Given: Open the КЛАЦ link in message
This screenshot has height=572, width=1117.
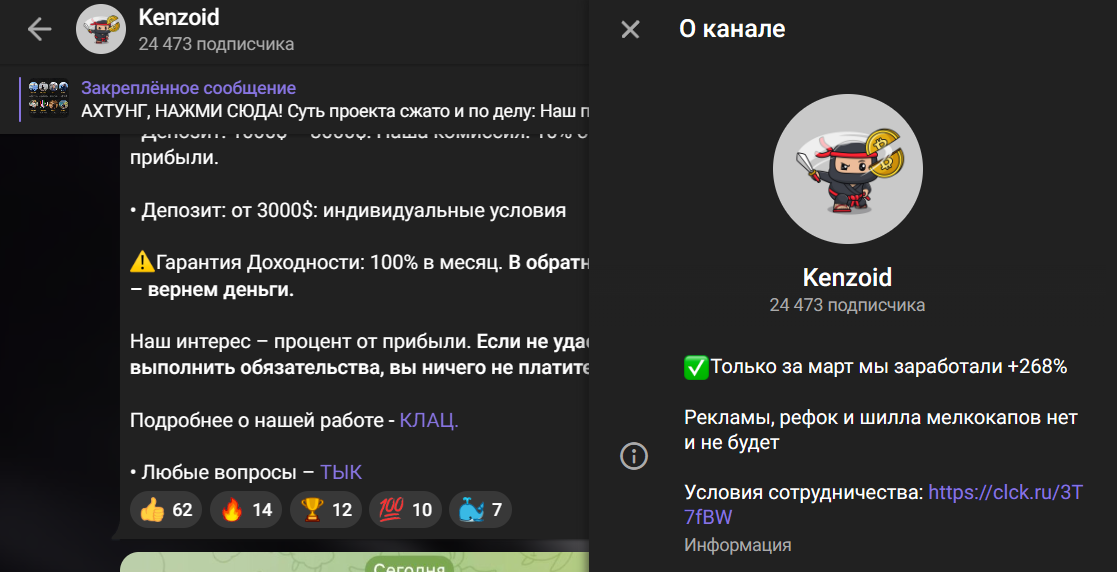Looking at the screenshot, I should [x=429, y=421].
